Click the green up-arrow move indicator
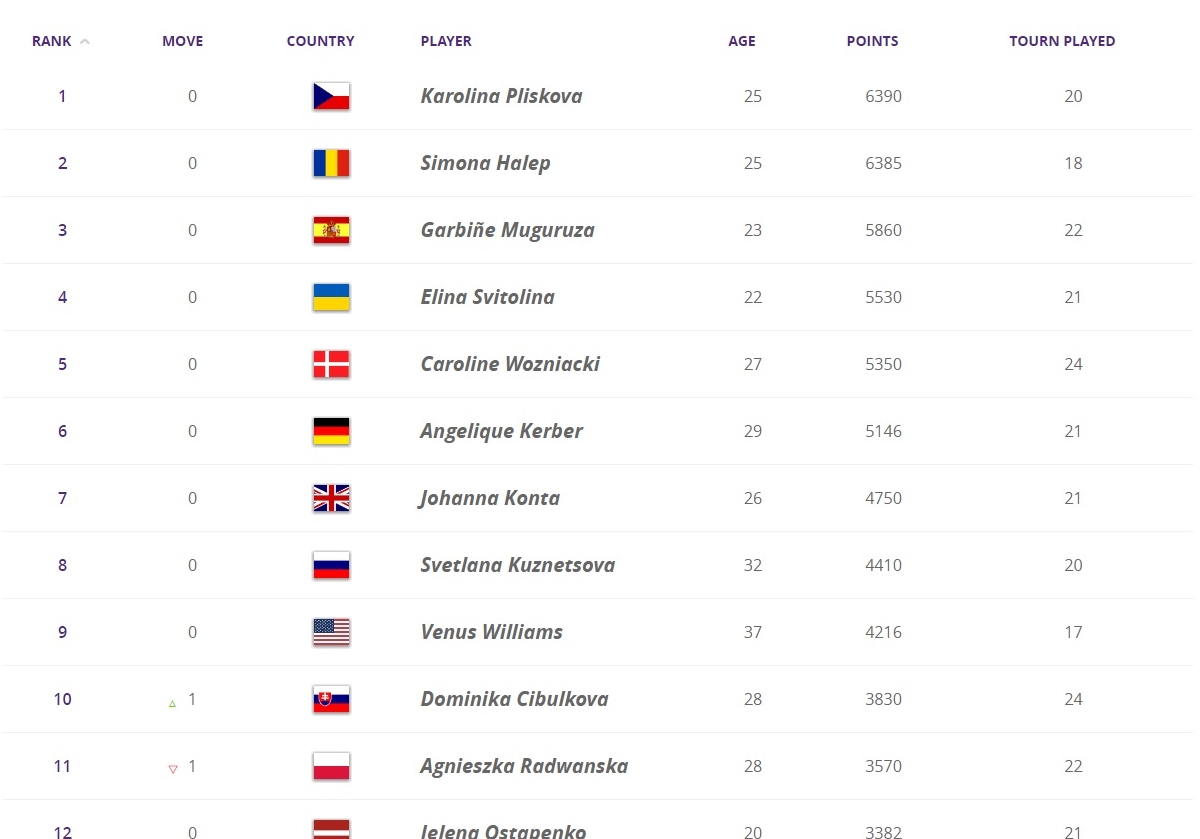The width and height of the screenshot is (1200, 839). click(x=172, y=704)
